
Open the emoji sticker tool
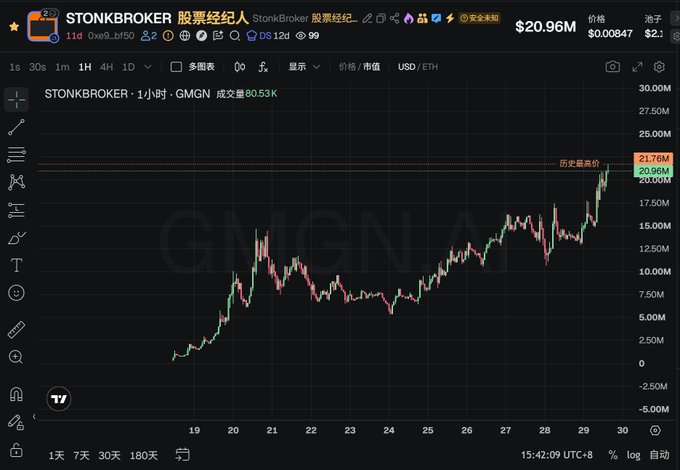[16, 293]
